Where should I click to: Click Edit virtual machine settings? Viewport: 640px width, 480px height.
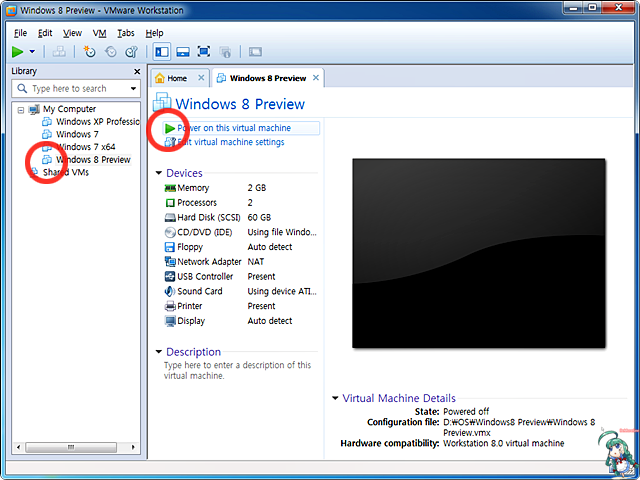pos(231,142)
